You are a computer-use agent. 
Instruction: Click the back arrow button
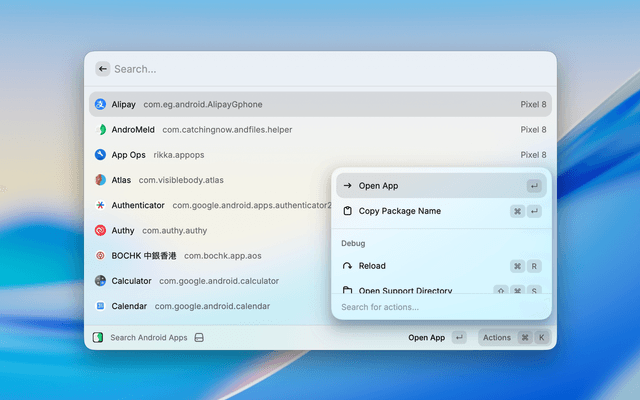coord(102,69)
